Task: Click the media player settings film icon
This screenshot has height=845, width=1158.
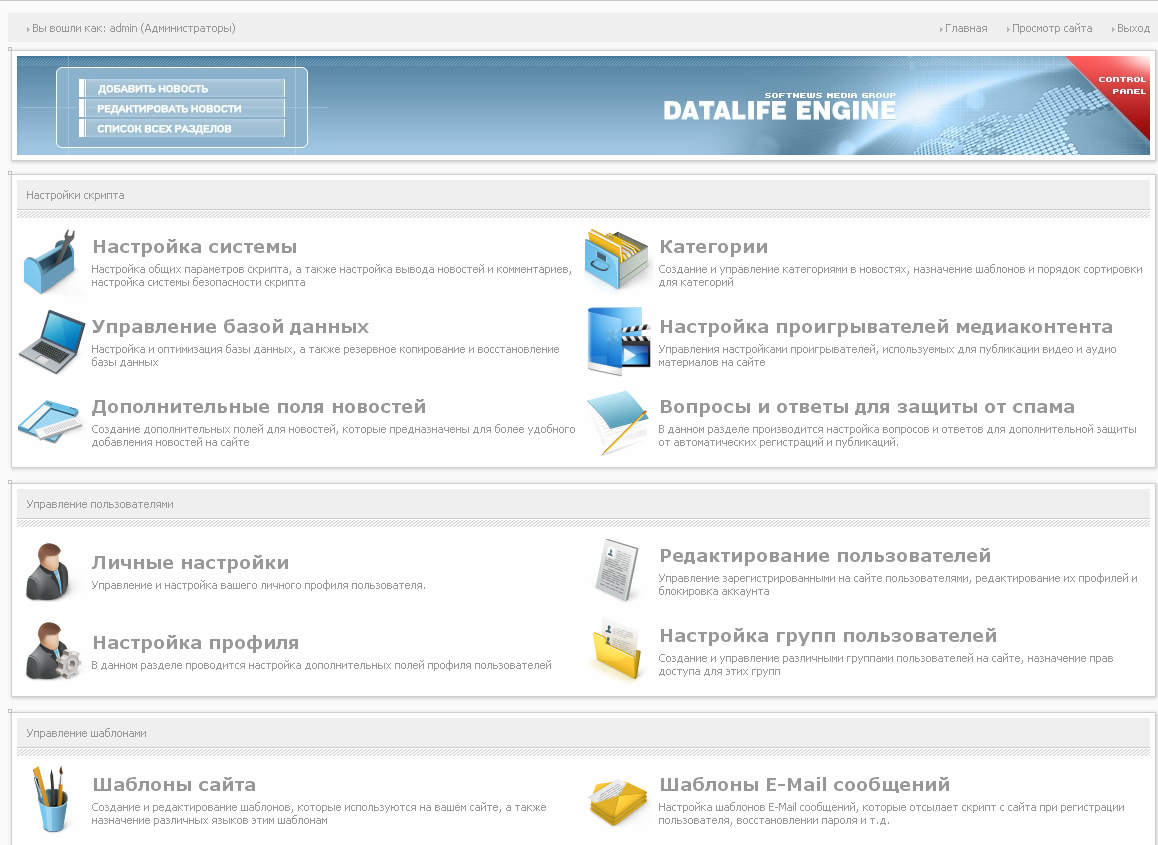Action: coord(618,341)
